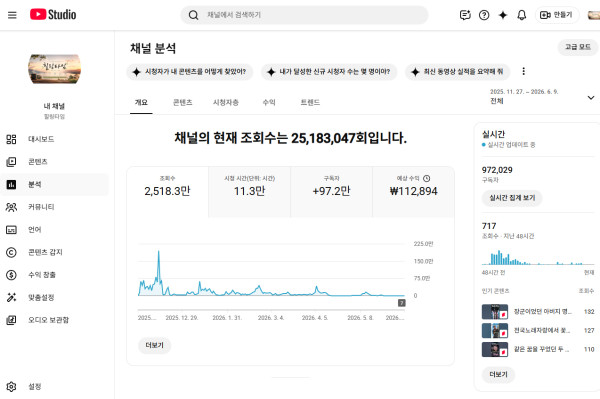Click the 고급 모드 advanced mode button
Viewport: 600px width, 399px height.
578,47
